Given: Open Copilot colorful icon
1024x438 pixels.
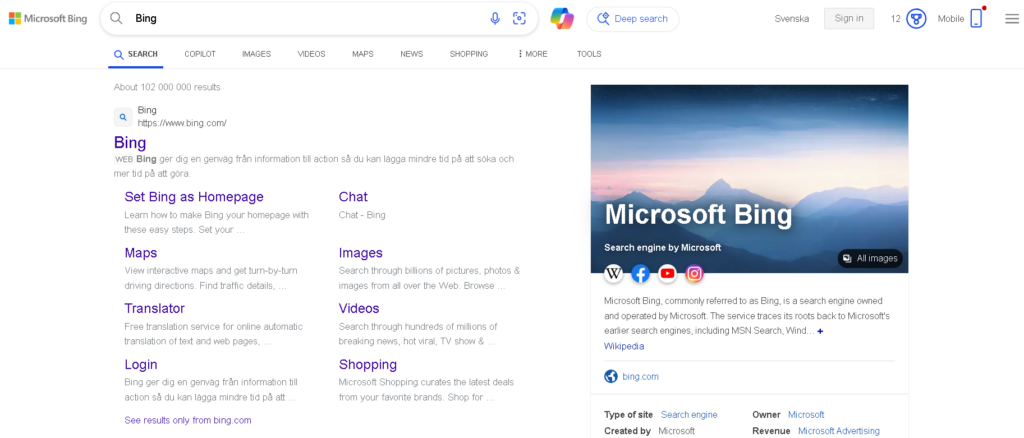Looking at the screenshot, I should tap(562, 18).
